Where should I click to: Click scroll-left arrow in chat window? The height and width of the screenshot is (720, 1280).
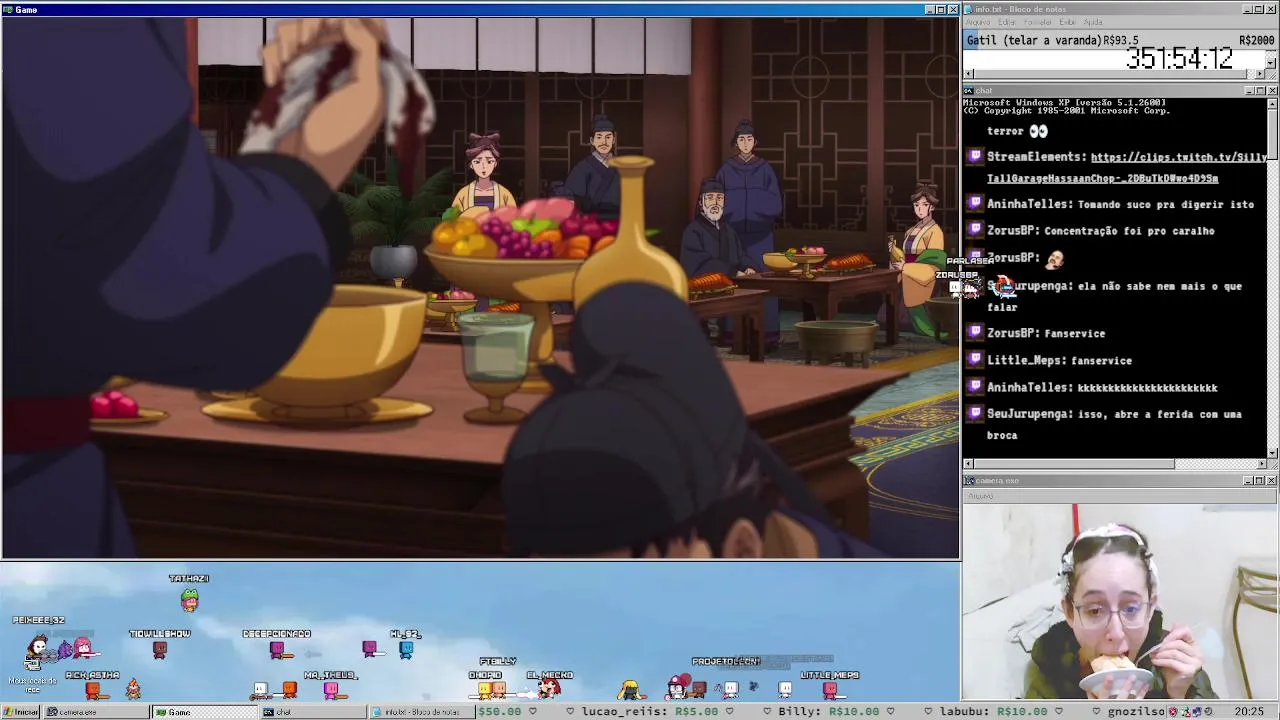968,464
